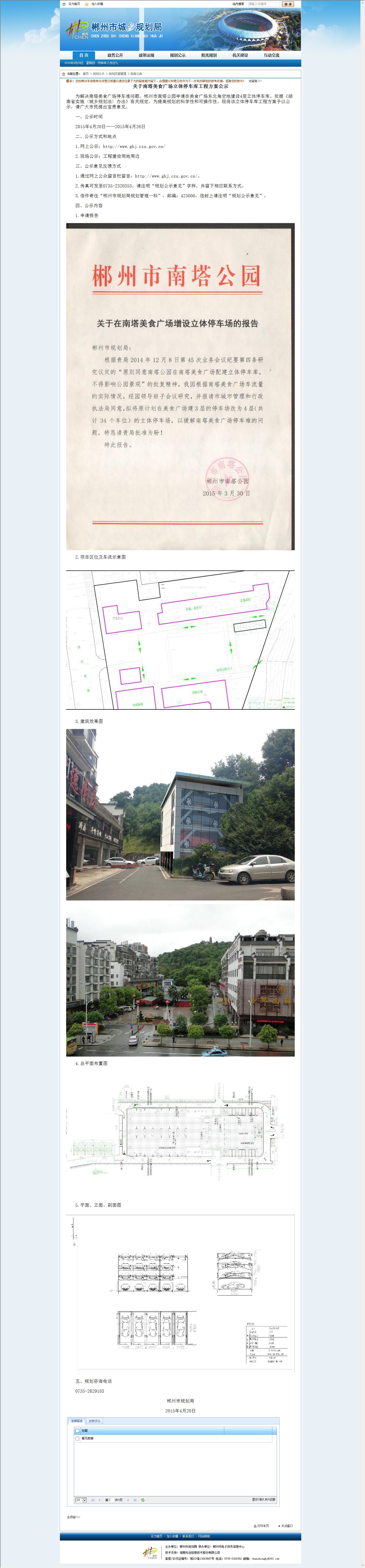Click the 去顶部>>> back-to-top link
This screenshot has height=1568, width=365.
point(74,1517)
